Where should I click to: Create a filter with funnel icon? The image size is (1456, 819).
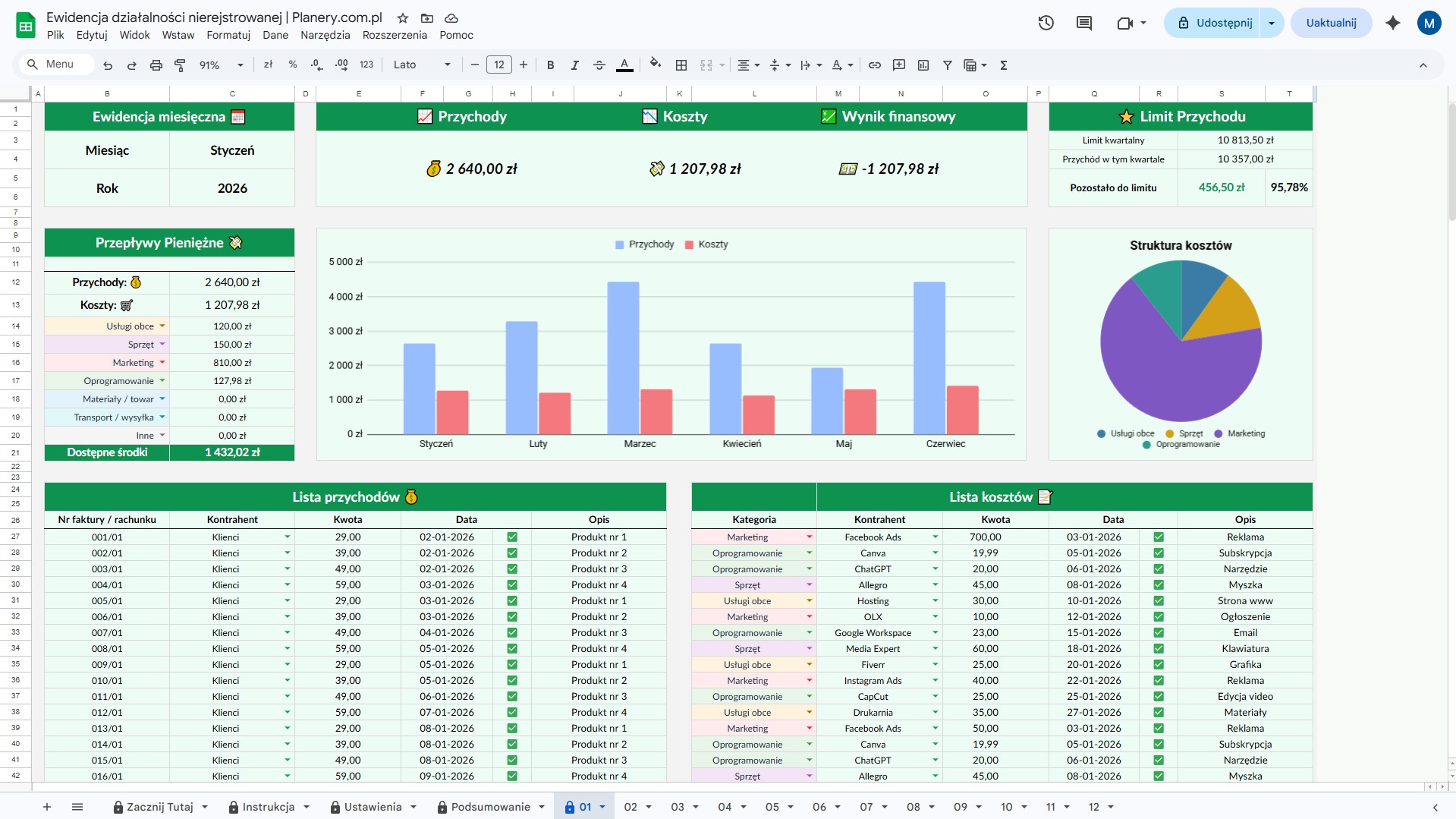coord(947,65)
